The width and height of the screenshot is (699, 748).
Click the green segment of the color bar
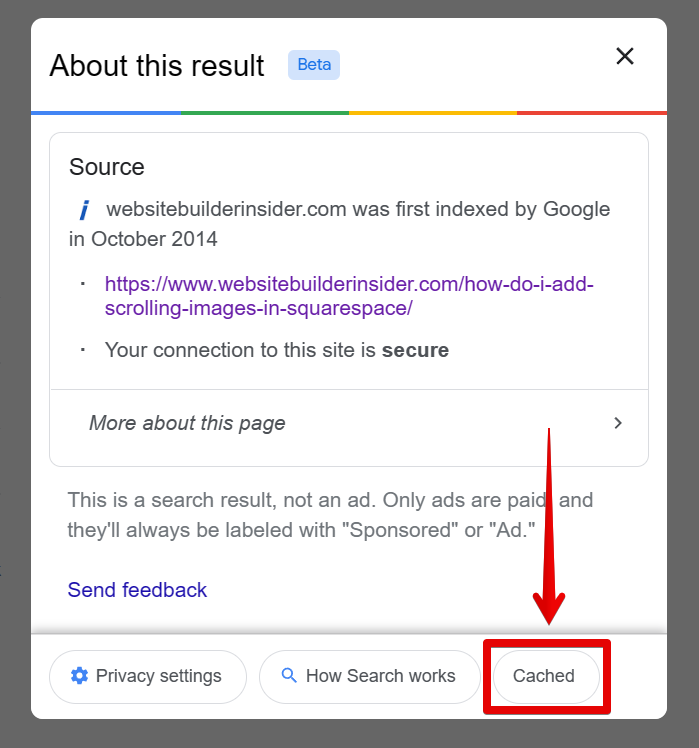265,112
